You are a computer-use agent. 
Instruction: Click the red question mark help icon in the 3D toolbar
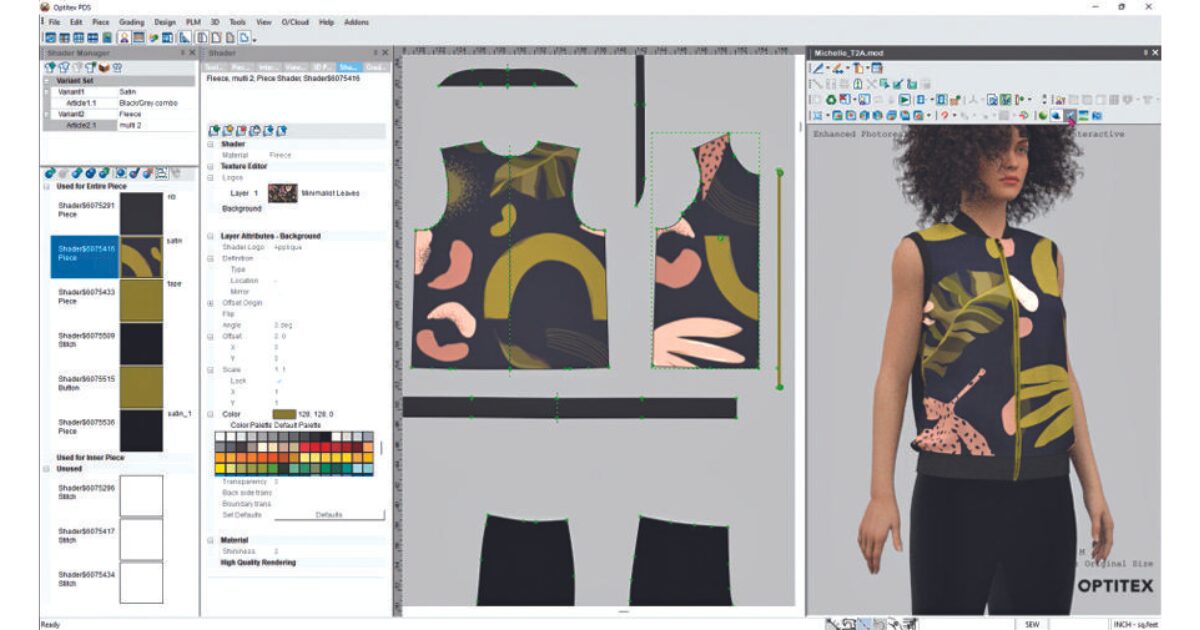coord(944,115)
